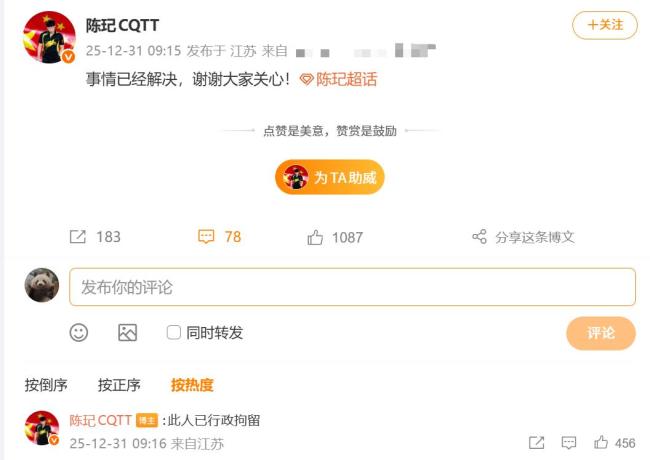
Task: Click the image upload icon
Action: coord(127,332)
